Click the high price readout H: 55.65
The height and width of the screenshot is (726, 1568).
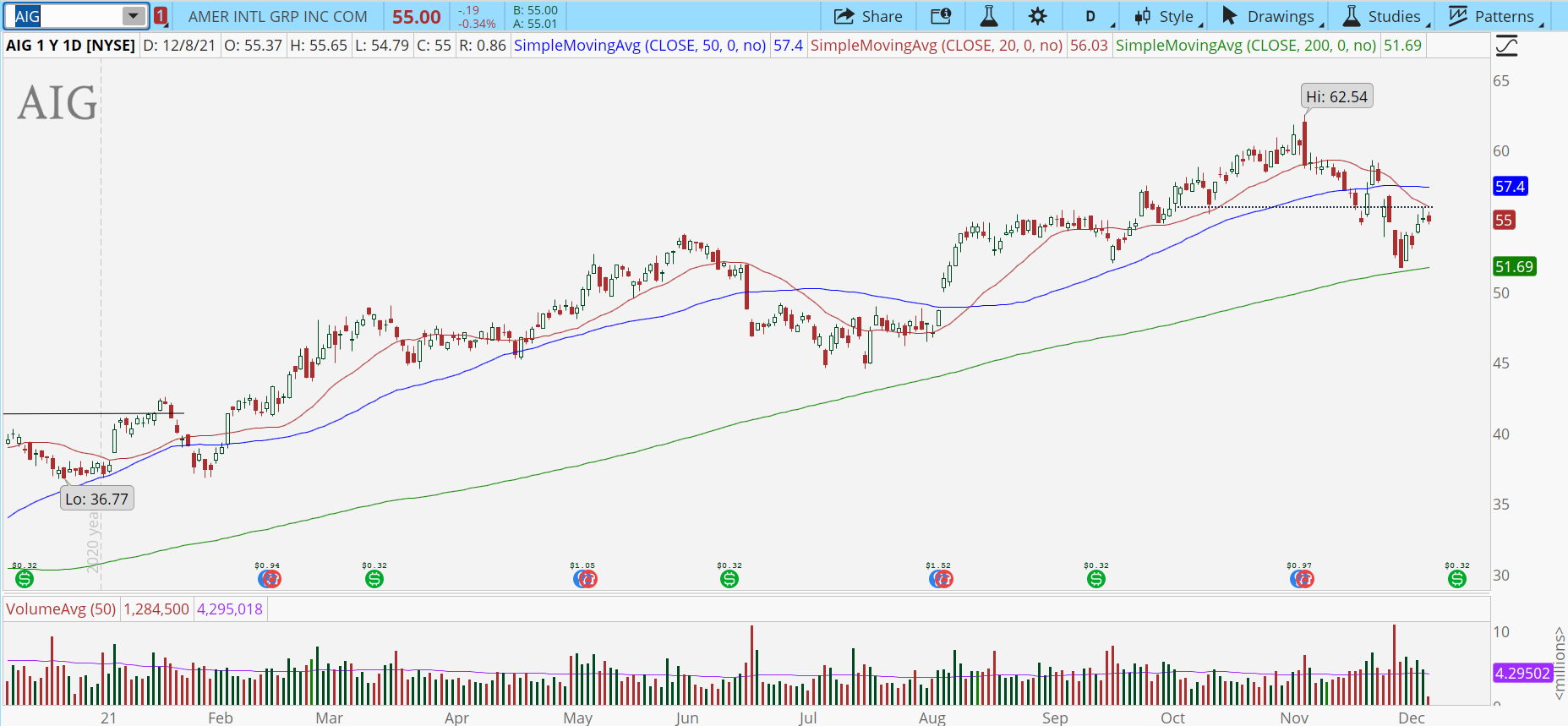pyautogui.click(x=319, y=46)
